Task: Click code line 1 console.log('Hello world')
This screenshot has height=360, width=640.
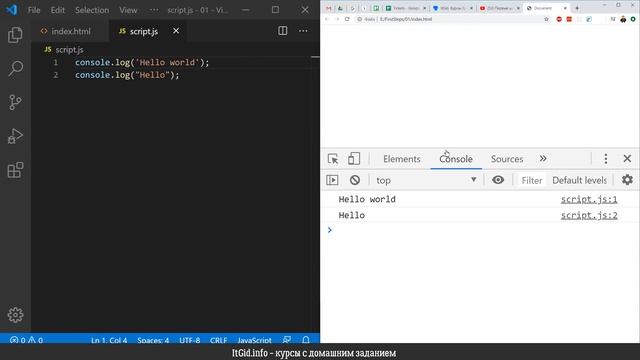Action: click(142, 62)
